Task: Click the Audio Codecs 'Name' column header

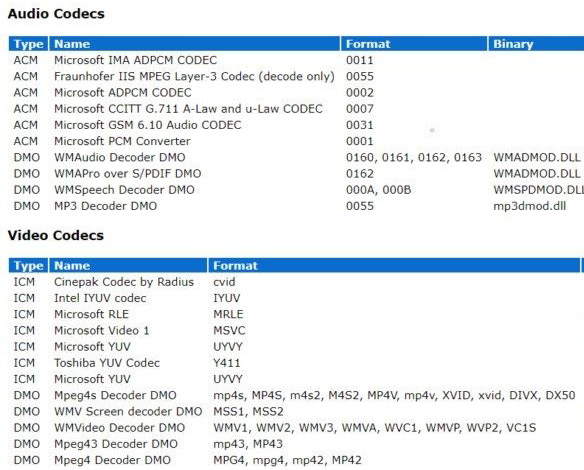Action: tap(194, 44)
